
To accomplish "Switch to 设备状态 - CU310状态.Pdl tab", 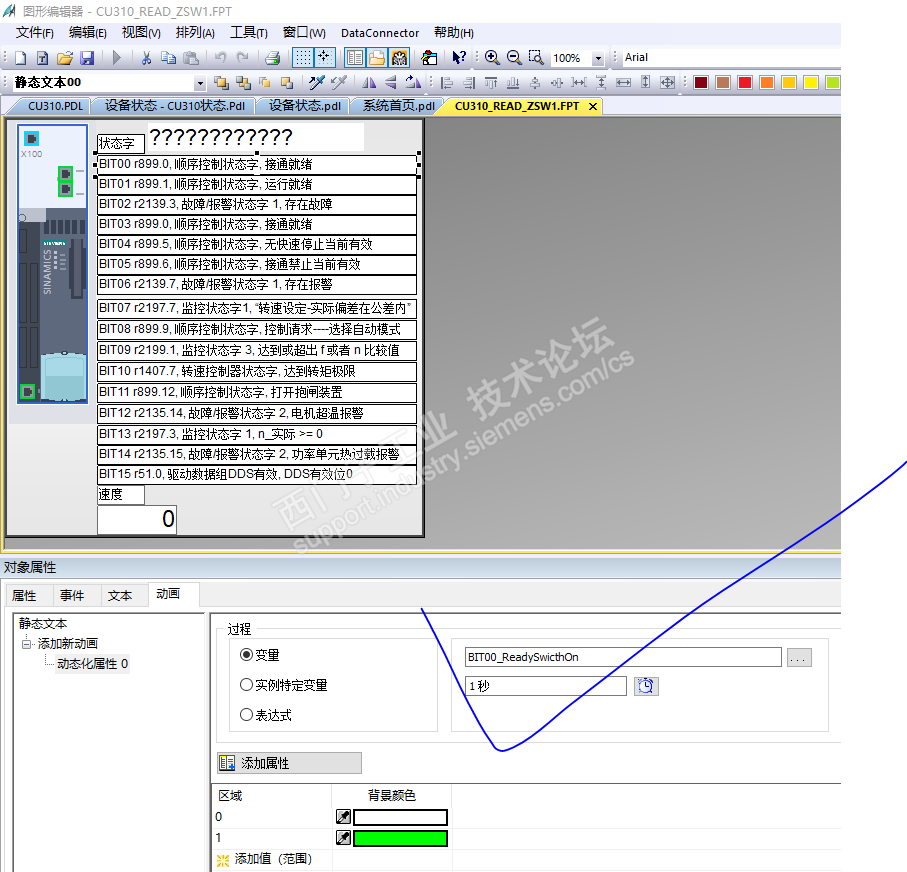I will [x=175, y=106].
